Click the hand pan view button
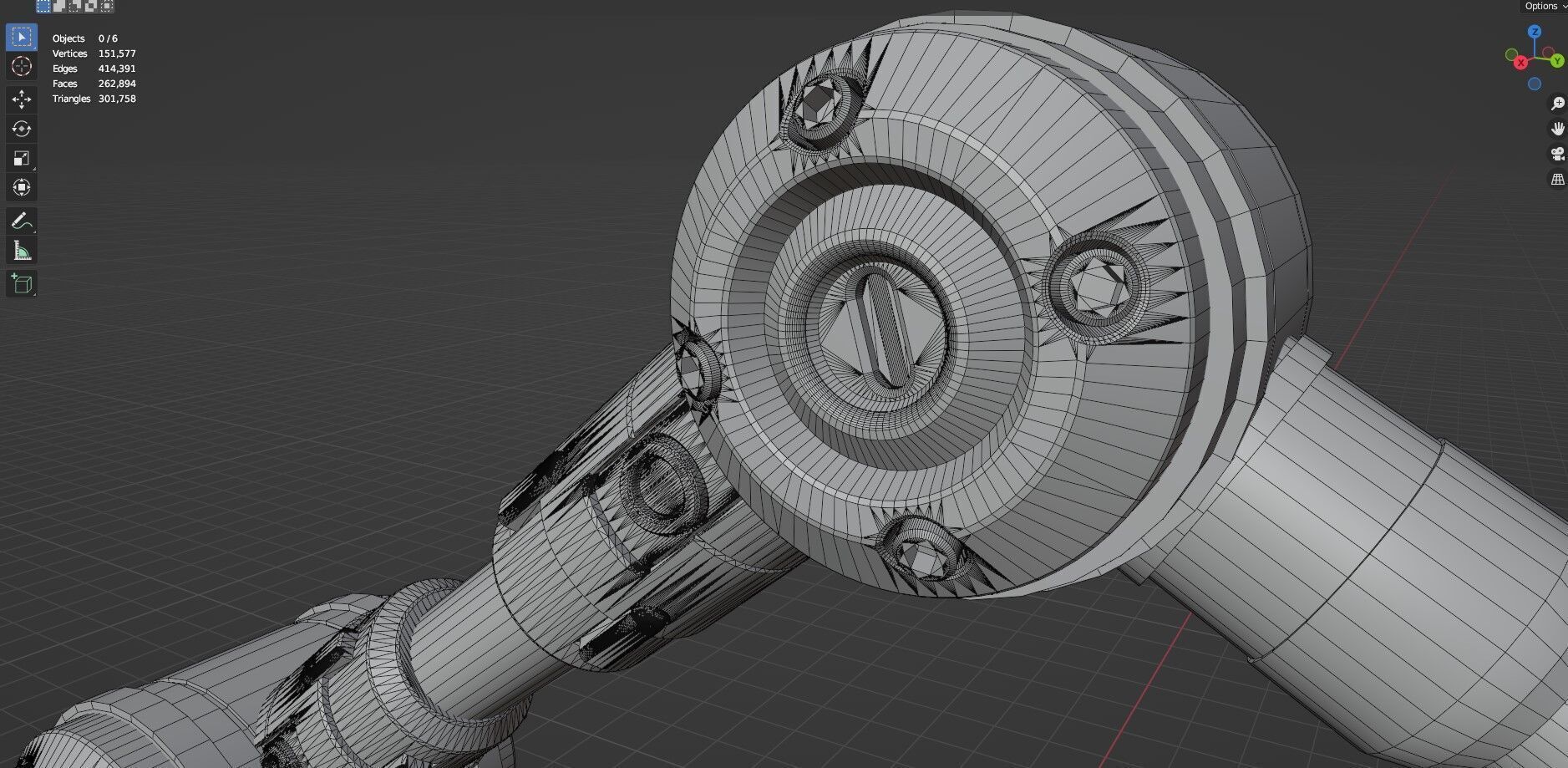This screenshot has height=768, width=1568. (1558, 129)
